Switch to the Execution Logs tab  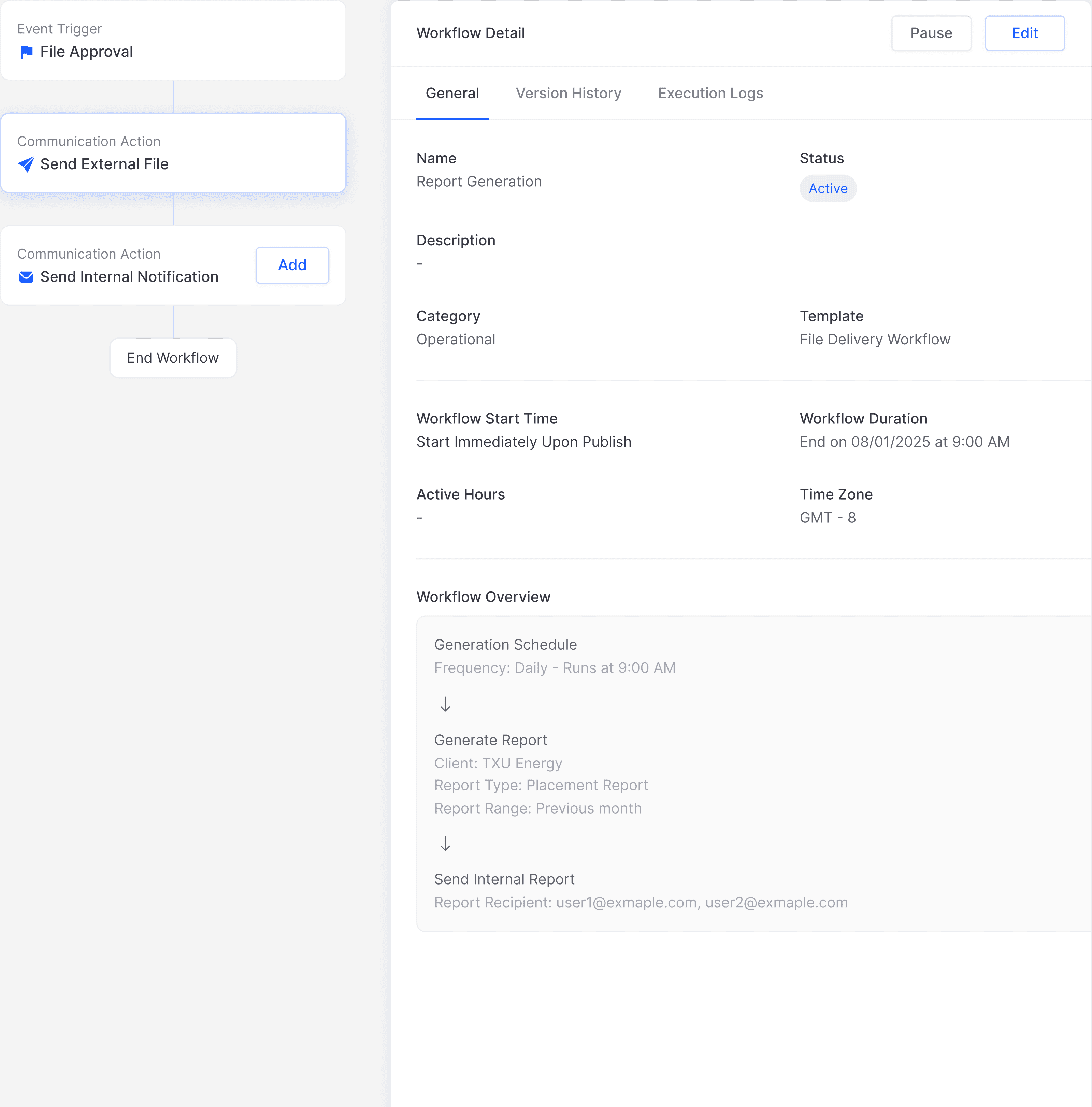click(710, 94)
